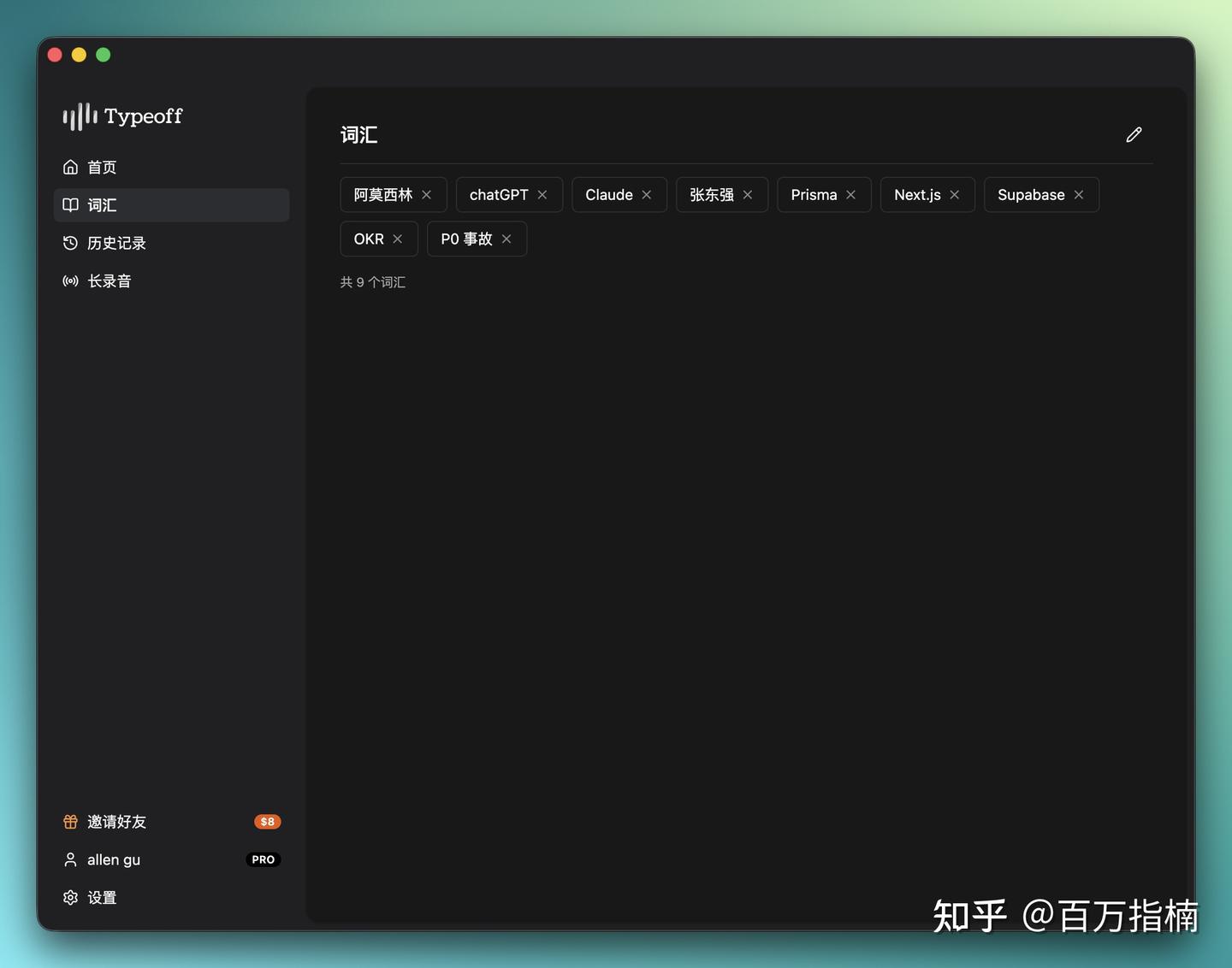Image resolution: width=1232 pixels, height=968 pixels.
Task: Remove the 张东强 vocabulary tag
Action: pyautogui.click(x=748, y=195)
